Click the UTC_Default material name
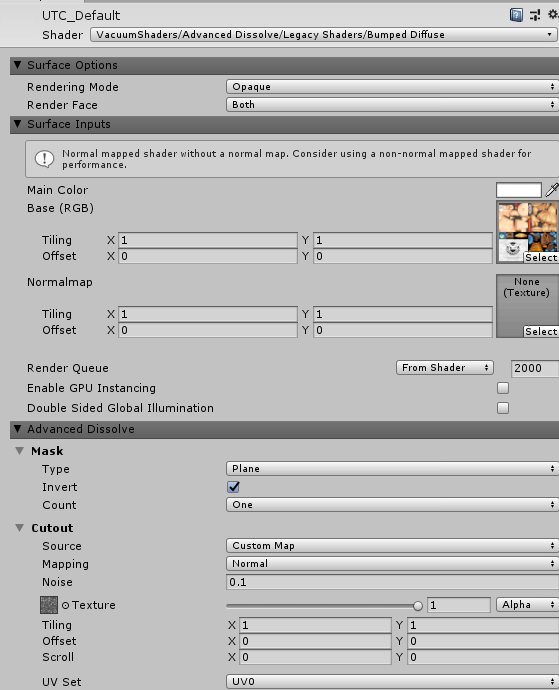559x690 pixels. coord(81,16)
